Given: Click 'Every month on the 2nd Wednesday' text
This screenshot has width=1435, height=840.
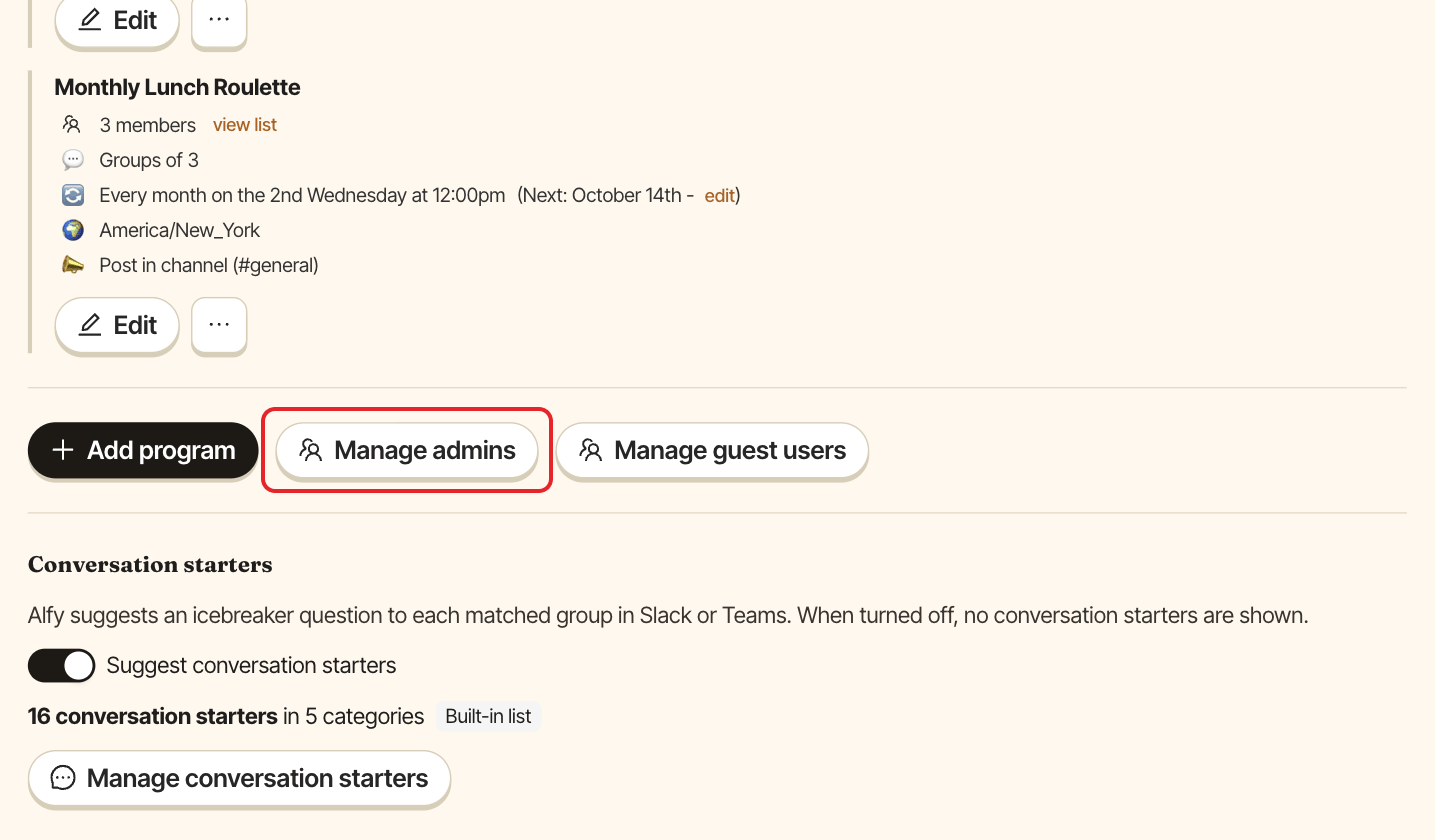Looking at the screenshot, I should click(x=253, y=195).
